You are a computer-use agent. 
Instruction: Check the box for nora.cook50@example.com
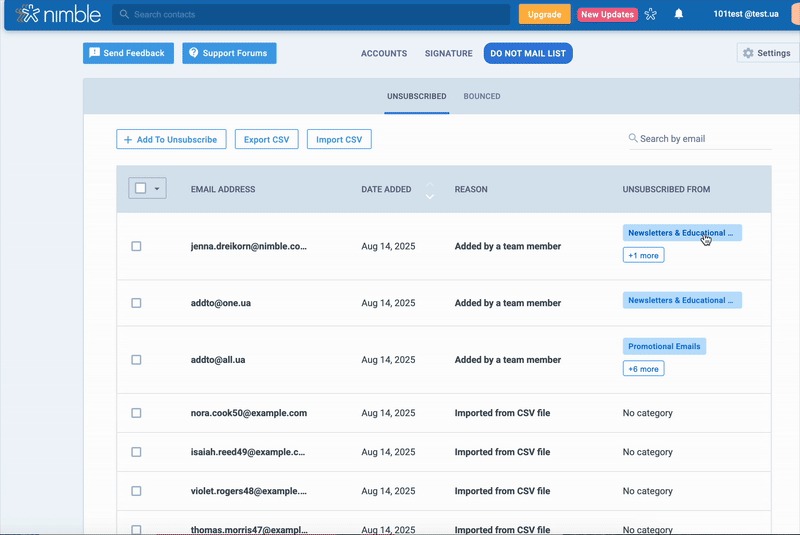pos(137,413)
